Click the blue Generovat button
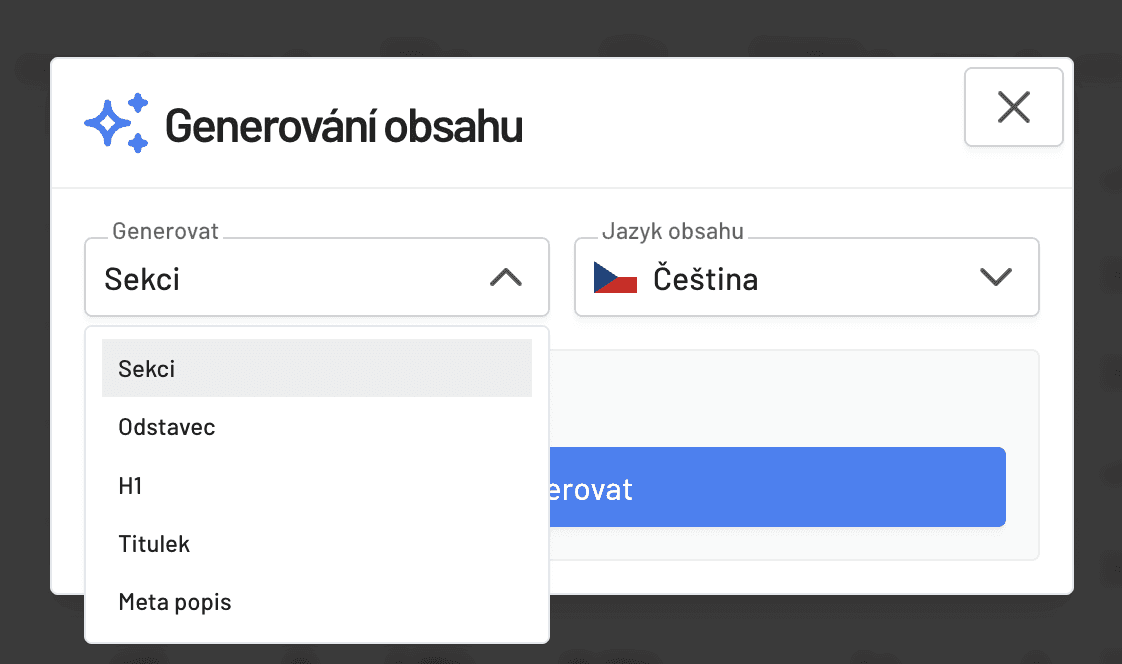 (x=777, y=487)
